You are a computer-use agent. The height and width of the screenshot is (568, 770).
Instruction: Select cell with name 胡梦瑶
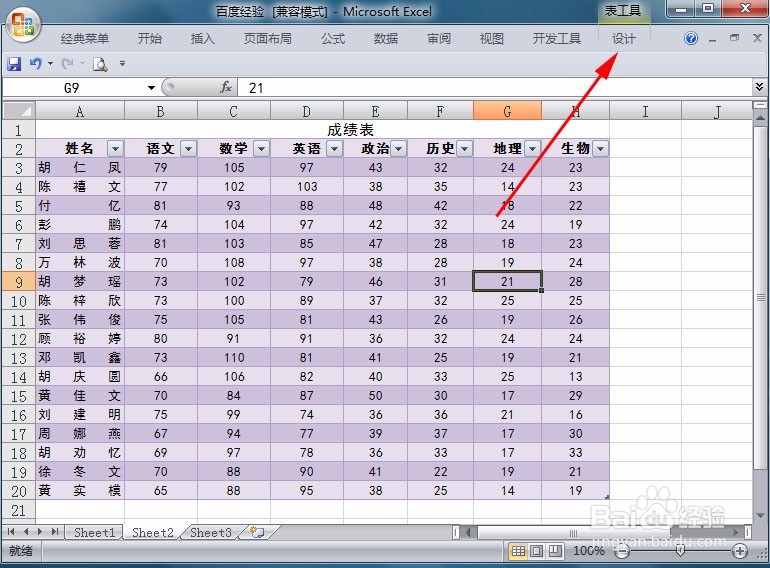click(x=80, y=282)
